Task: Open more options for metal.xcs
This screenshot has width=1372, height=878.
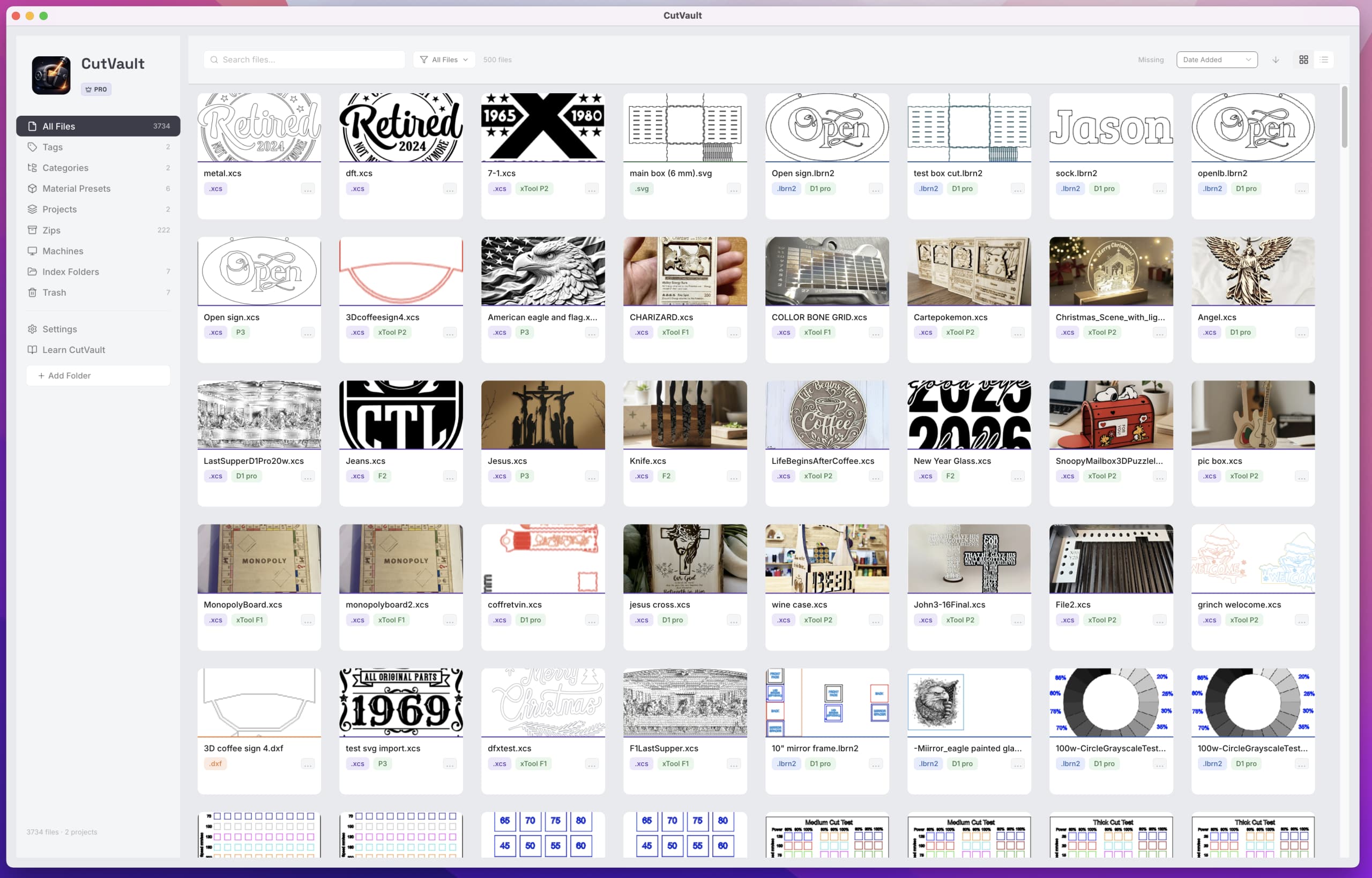Action: [308, 189]
